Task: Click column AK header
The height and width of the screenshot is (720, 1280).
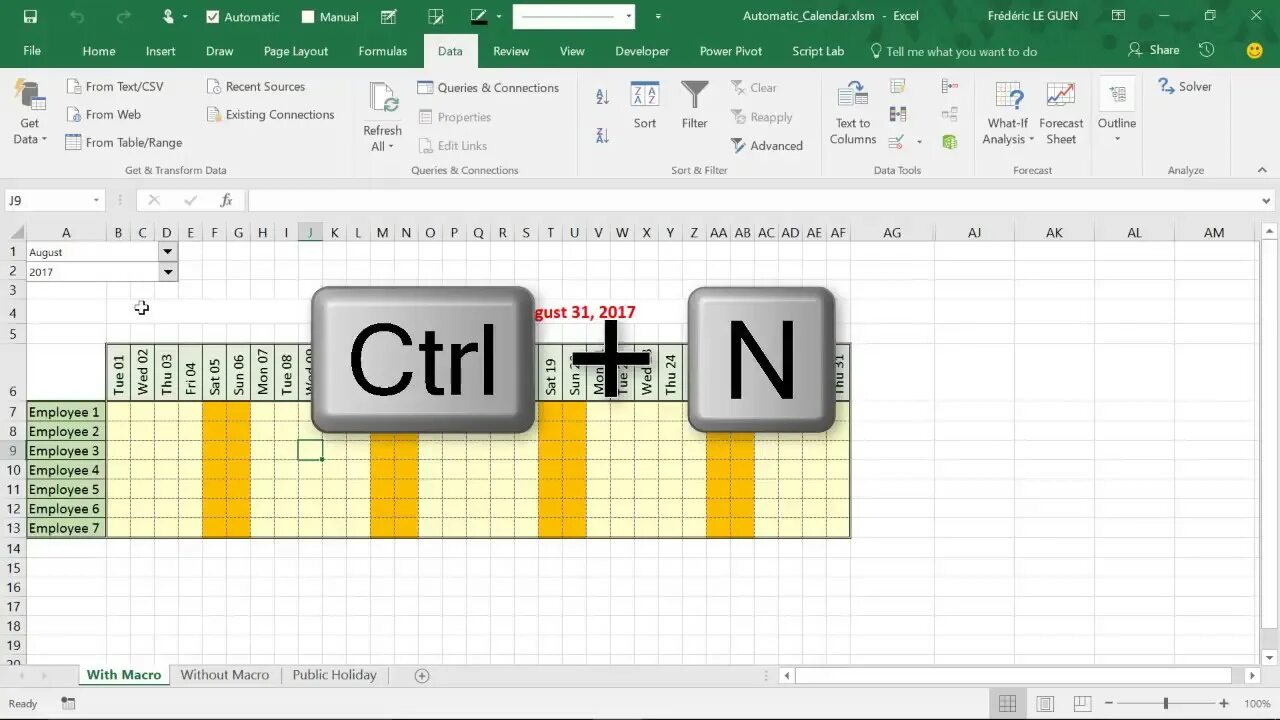Action: (1054, 232)
